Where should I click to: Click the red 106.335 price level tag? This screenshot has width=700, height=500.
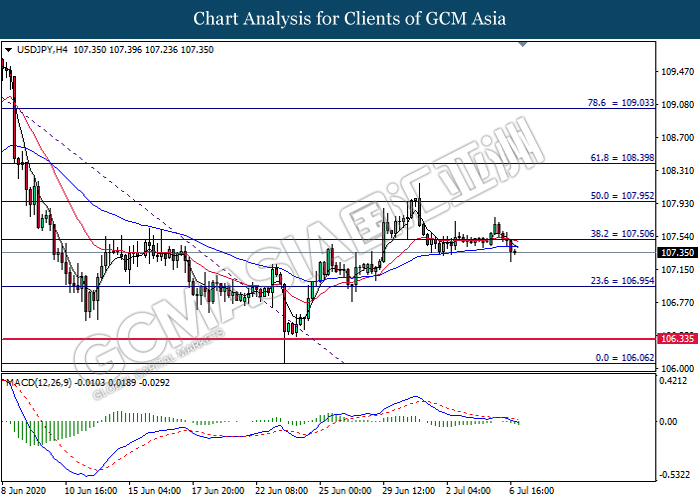(x=677, y=338)
